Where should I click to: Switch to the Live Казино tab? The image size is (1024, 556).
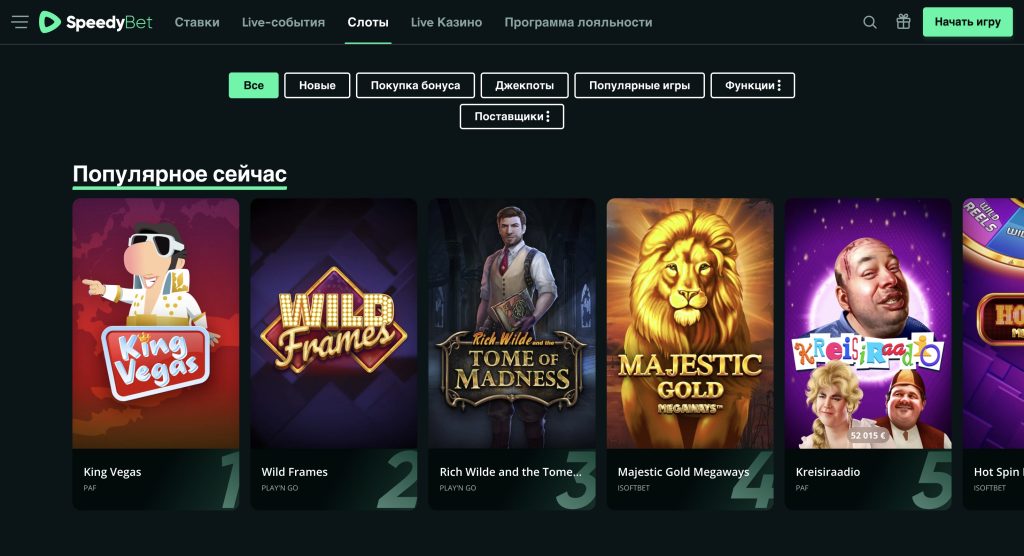coord(446,22)
